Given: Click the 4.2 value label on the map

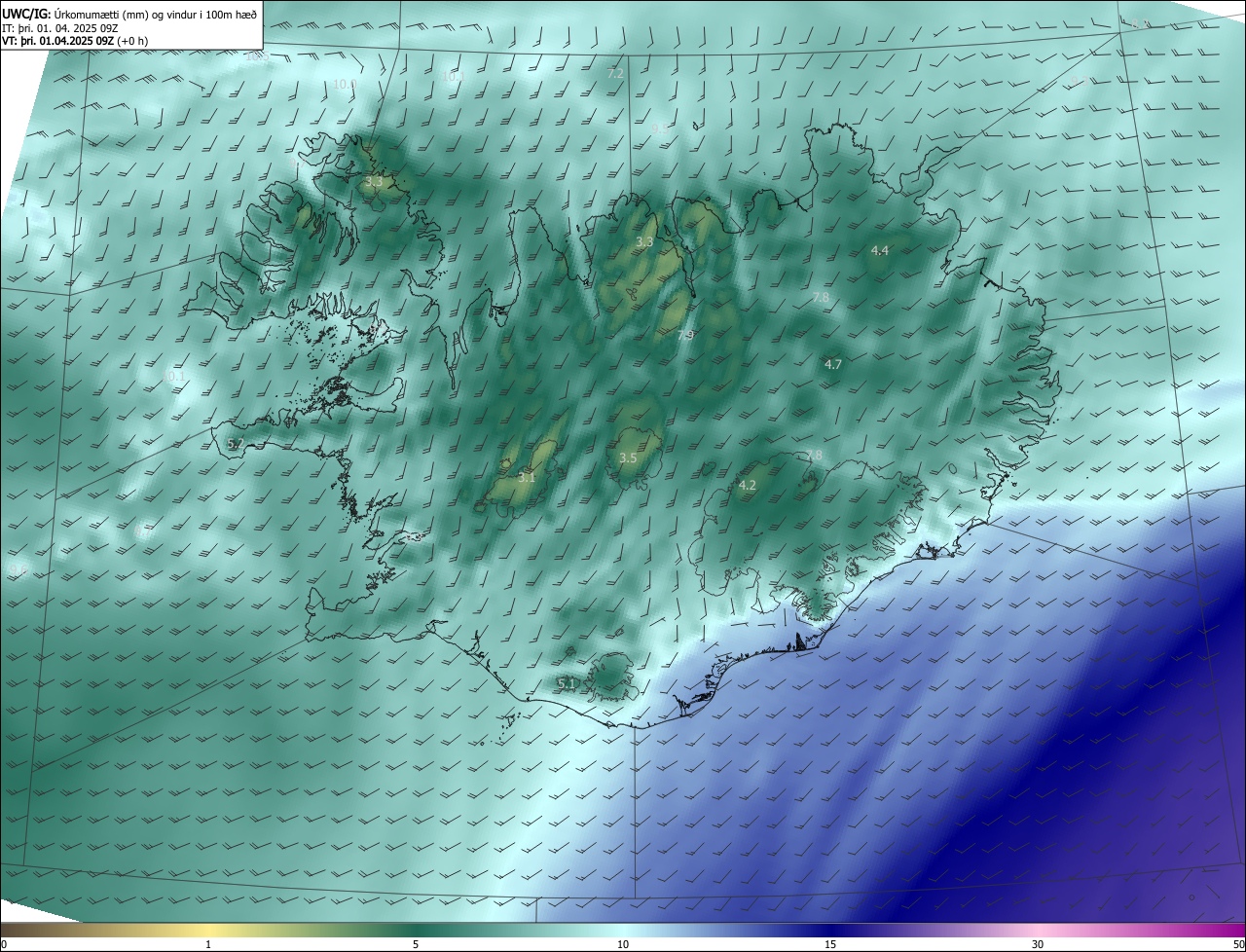Looking at the screenshot, I should coord(748,485).
